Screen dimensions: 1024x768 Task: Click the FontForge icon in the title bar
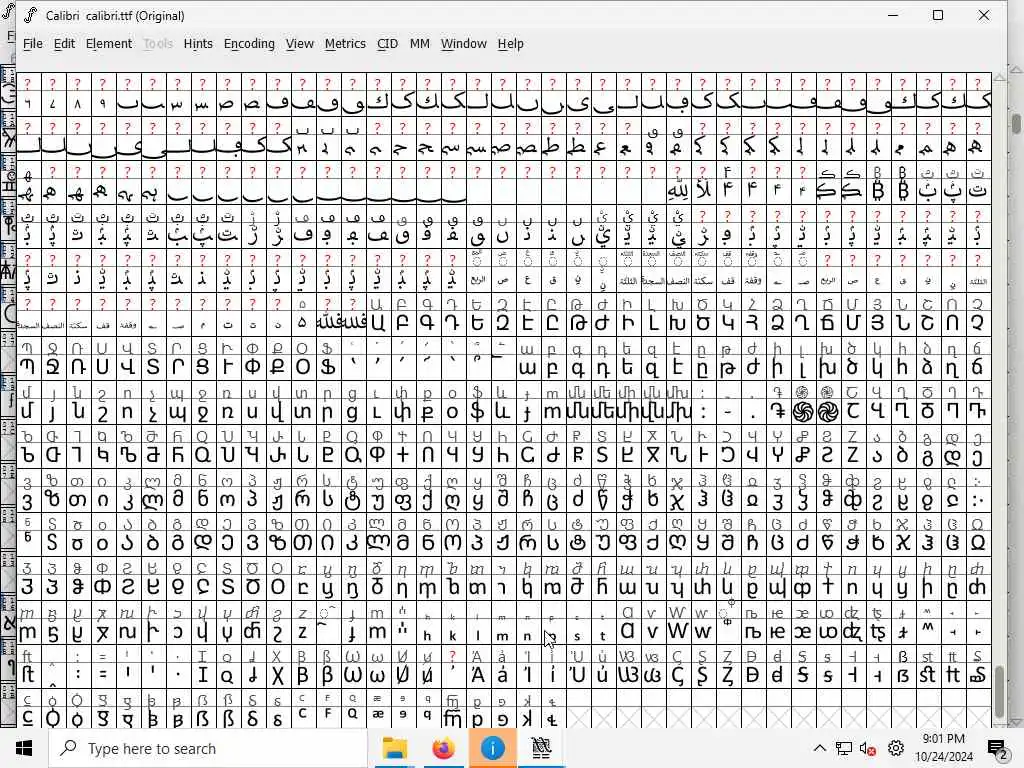pyautogui.click(x=30, y=15)
